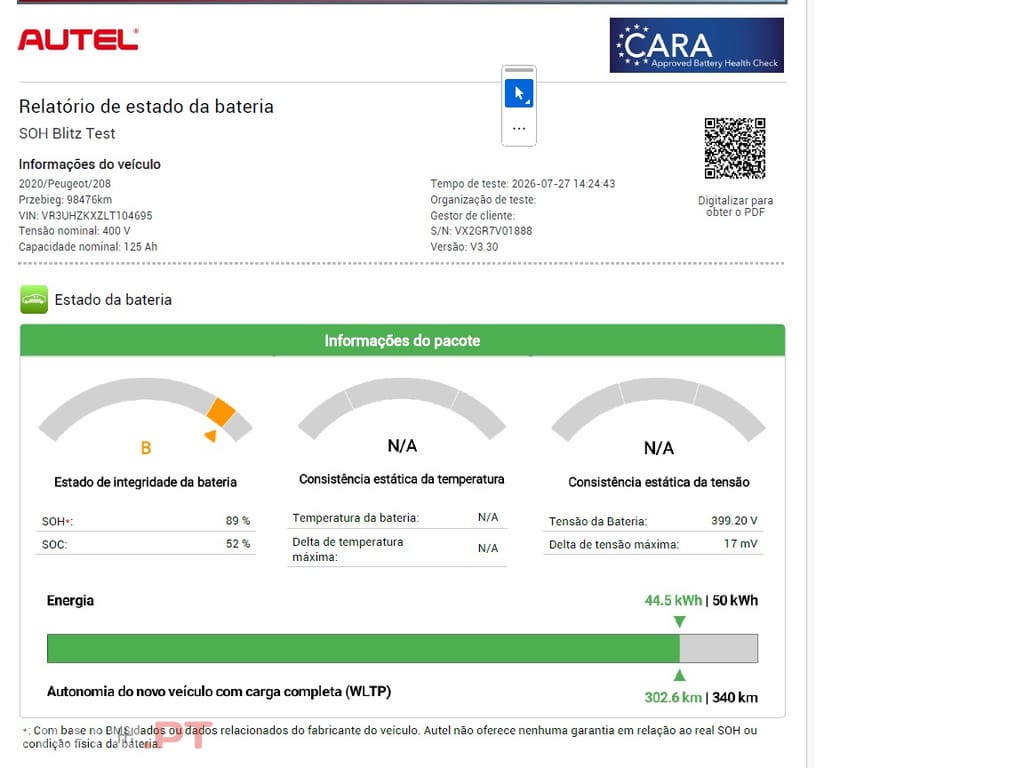Click the 'Delta de temperatura máxima' row

pos(397,549)
